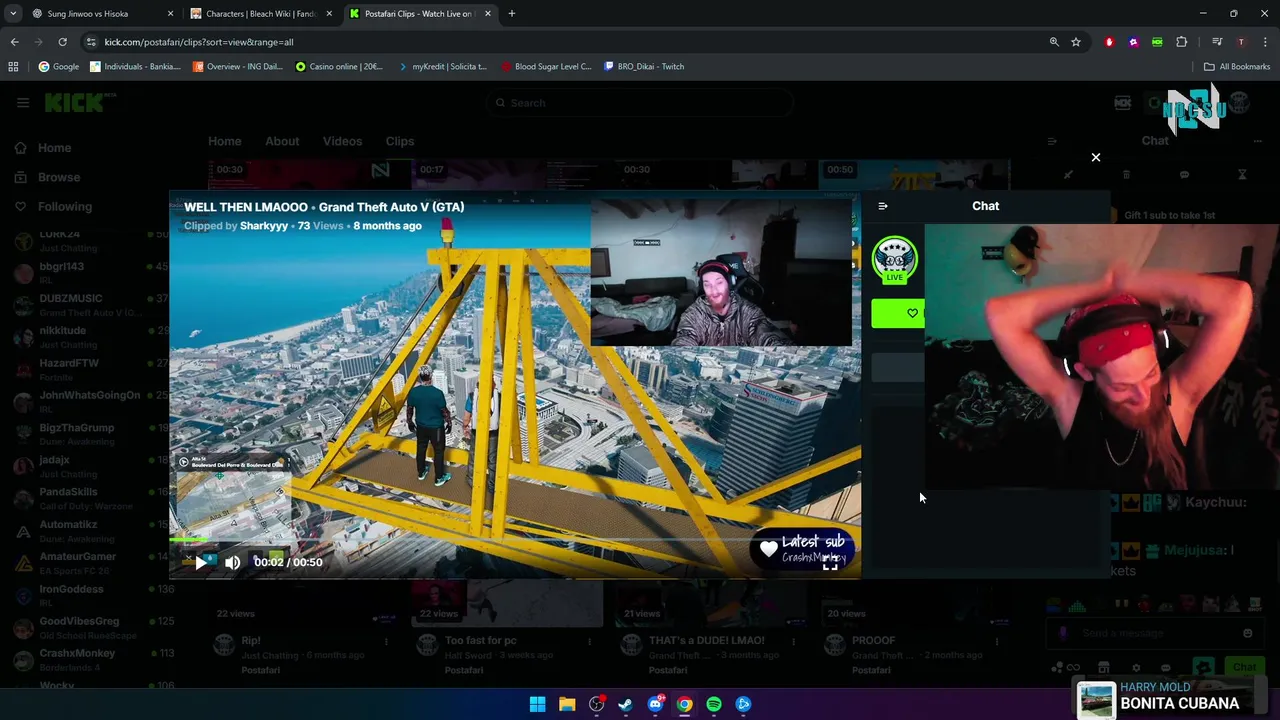1280x720 pixels.
Task: Open the site information icon in address bar
Action: pos(91,42)
